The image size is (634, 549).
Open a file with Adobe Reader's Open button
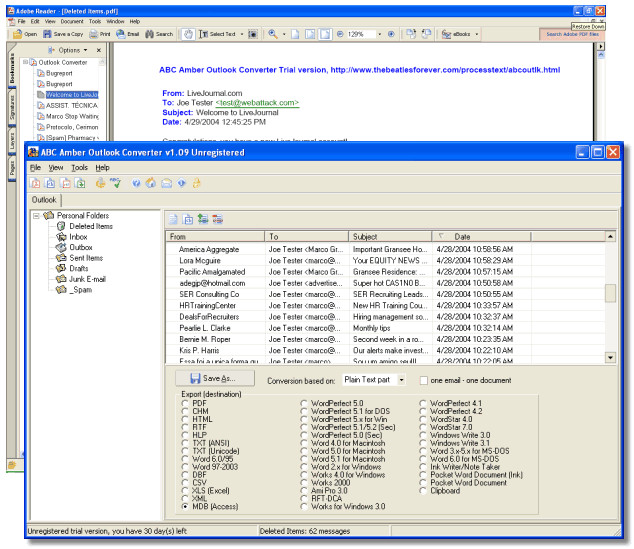(25, 34)
